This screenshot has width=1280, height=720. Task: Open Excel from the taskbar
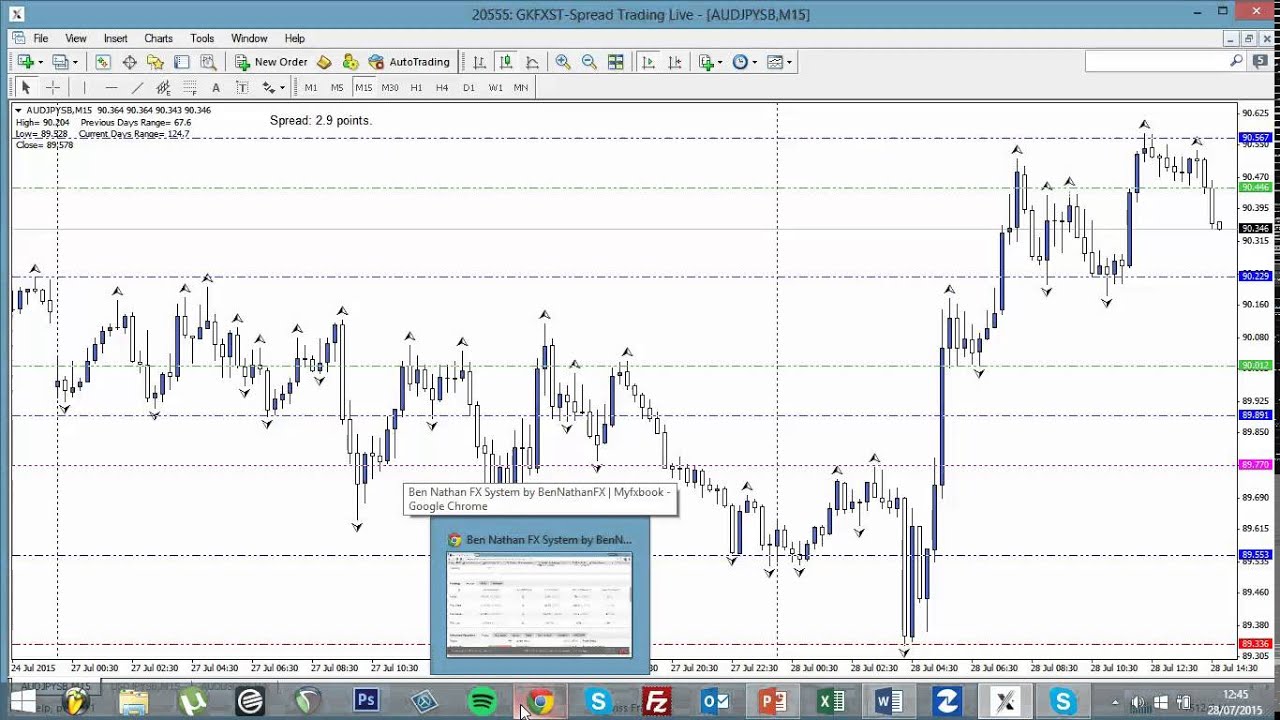[831, 701]
